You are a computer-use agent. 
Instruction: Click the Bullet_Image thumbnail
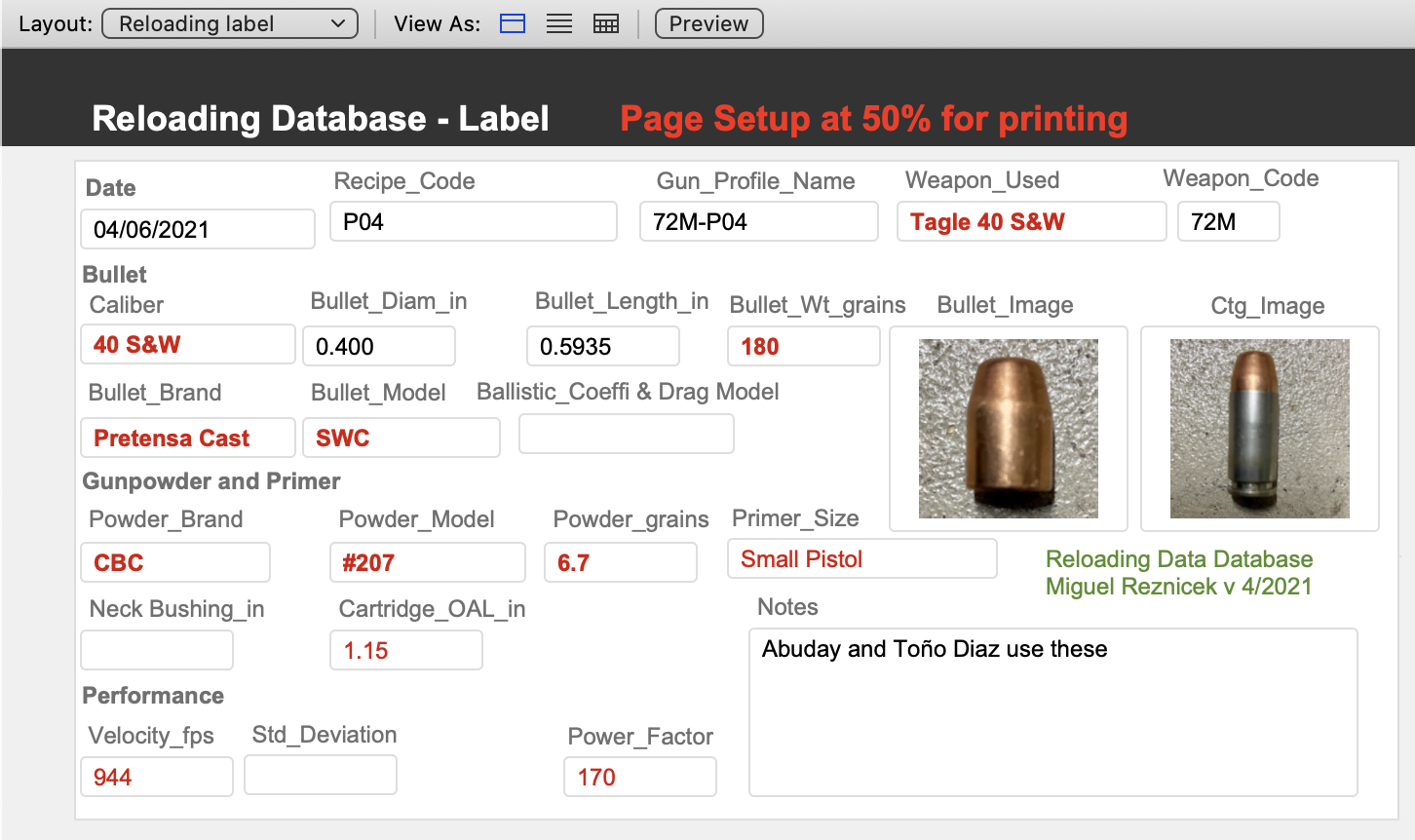[1009, 429]
